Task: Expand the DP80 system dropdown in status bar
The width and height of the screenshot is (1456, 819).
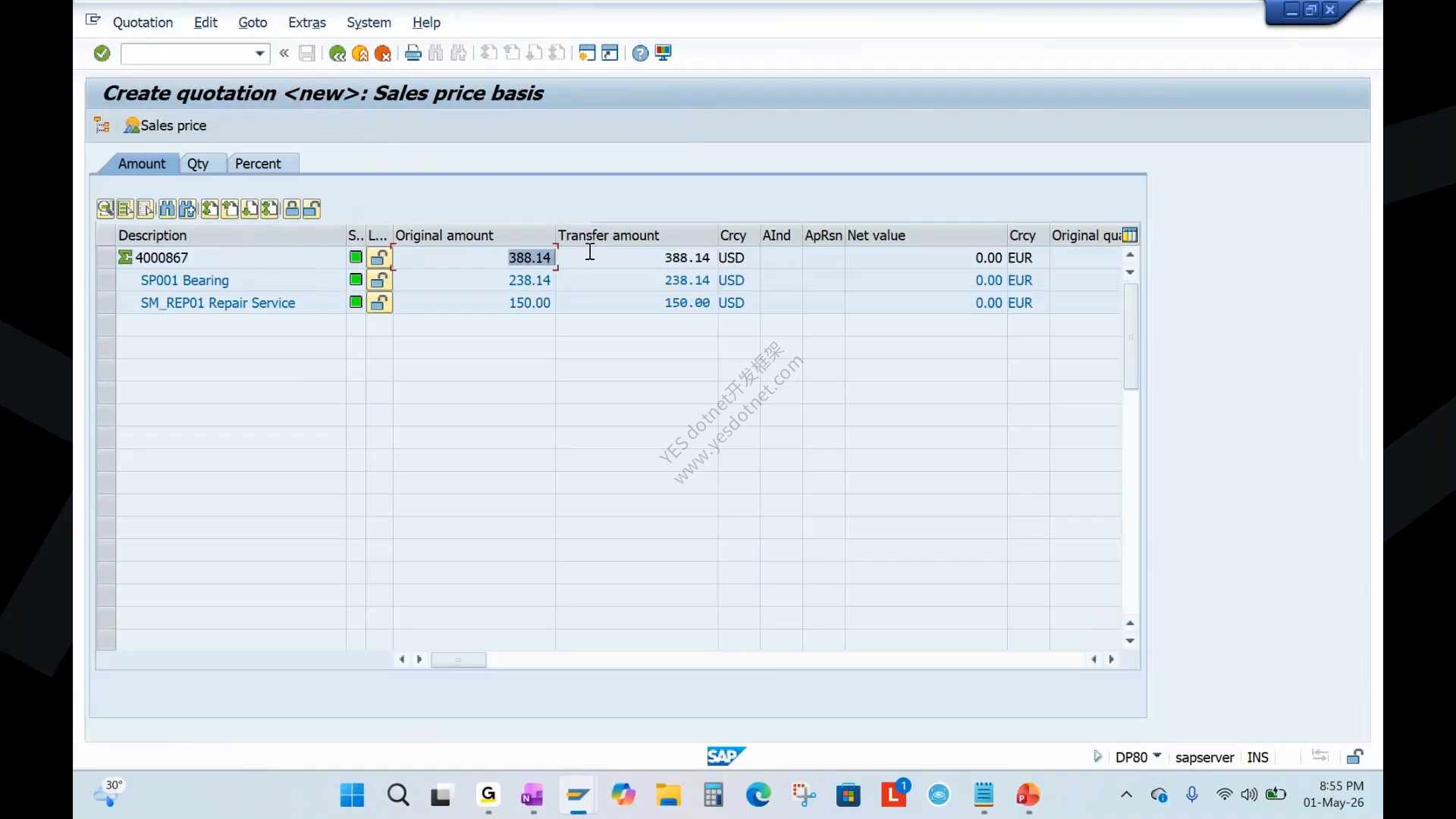Action: click(1157, 756)
